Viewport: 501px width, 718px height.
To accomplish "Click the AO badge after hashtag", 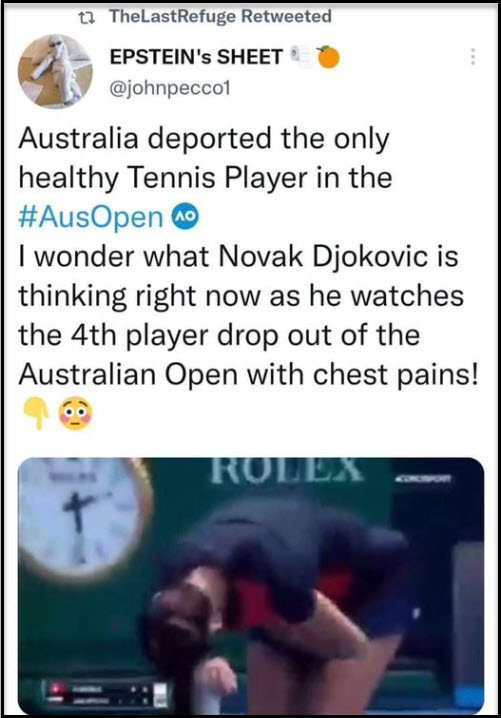I will pos(185,216).
